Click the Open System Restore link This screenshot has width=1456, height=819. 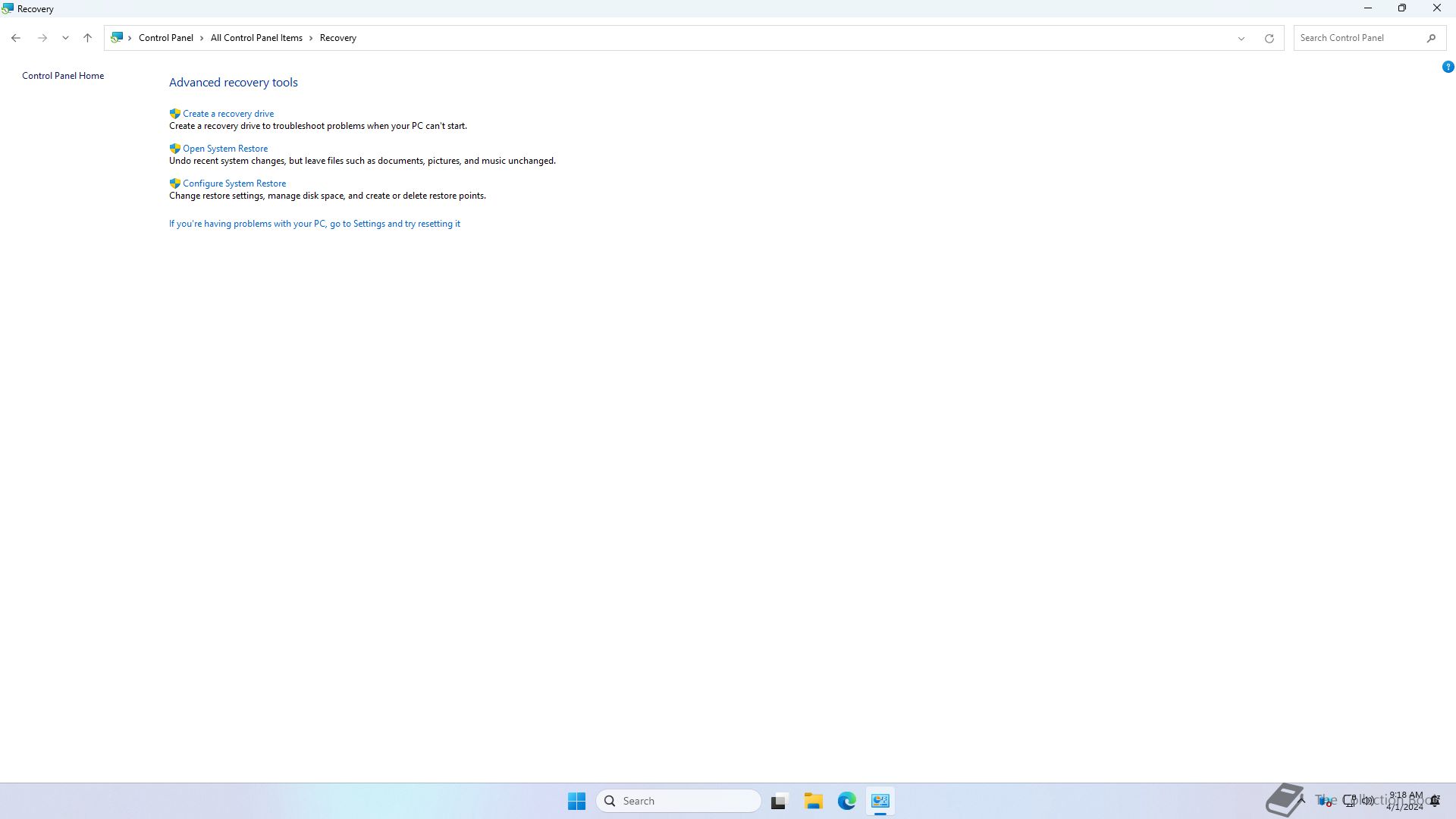[224, 149]
